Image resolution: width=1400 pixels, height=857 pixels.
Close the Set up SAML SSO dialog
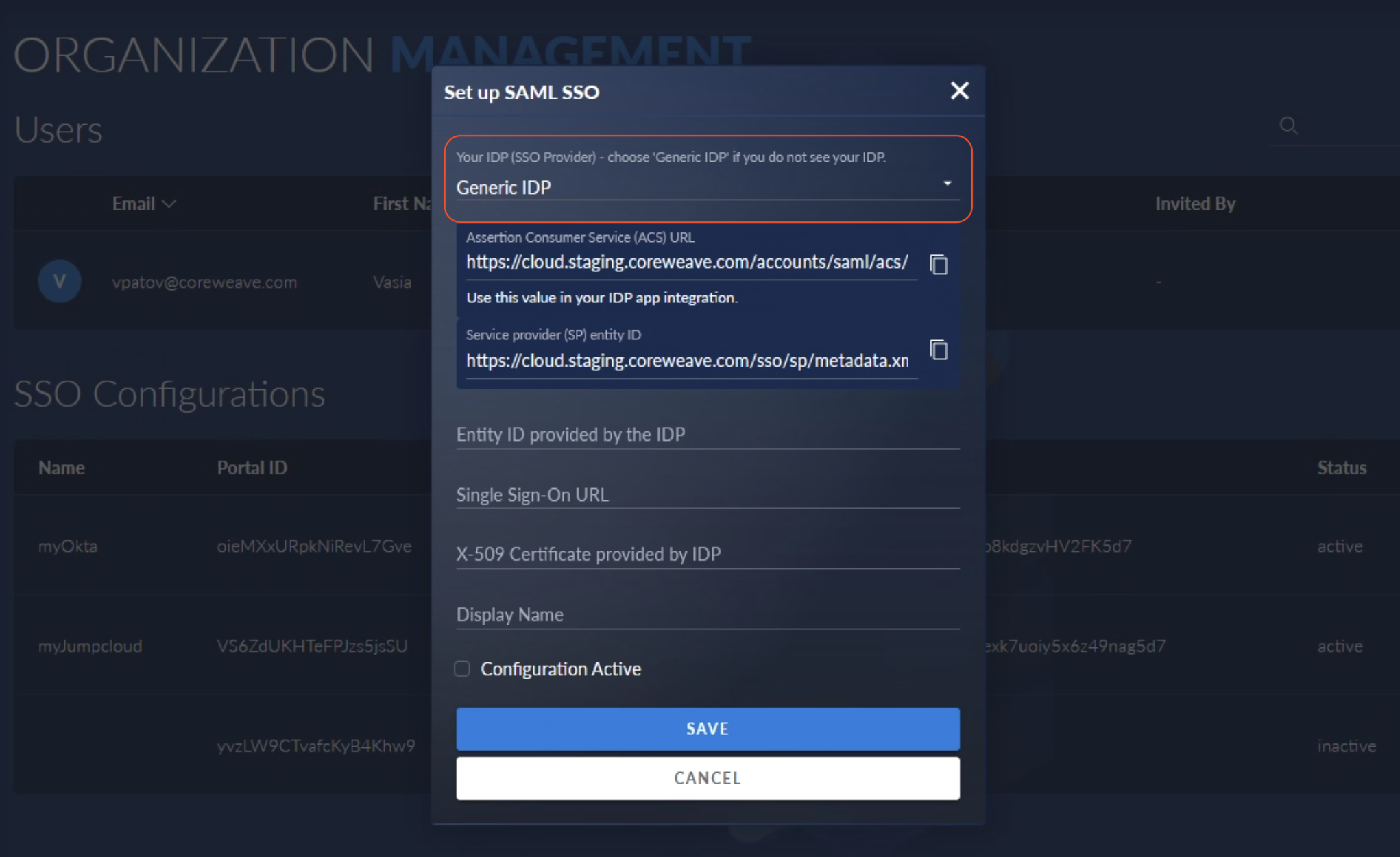tap(959, 90)
